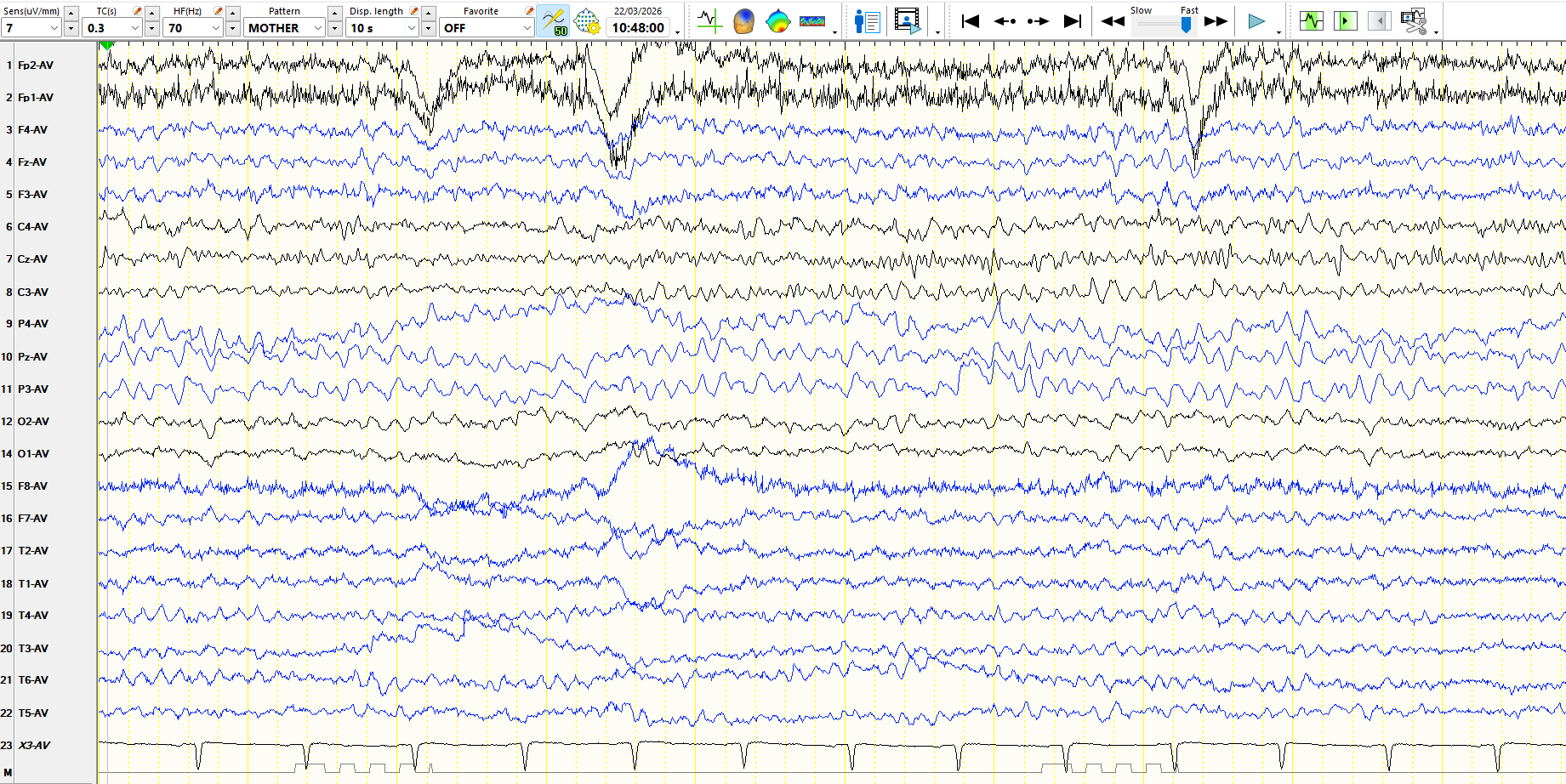Select the Fp2-AV channel label

coord(36,65)
